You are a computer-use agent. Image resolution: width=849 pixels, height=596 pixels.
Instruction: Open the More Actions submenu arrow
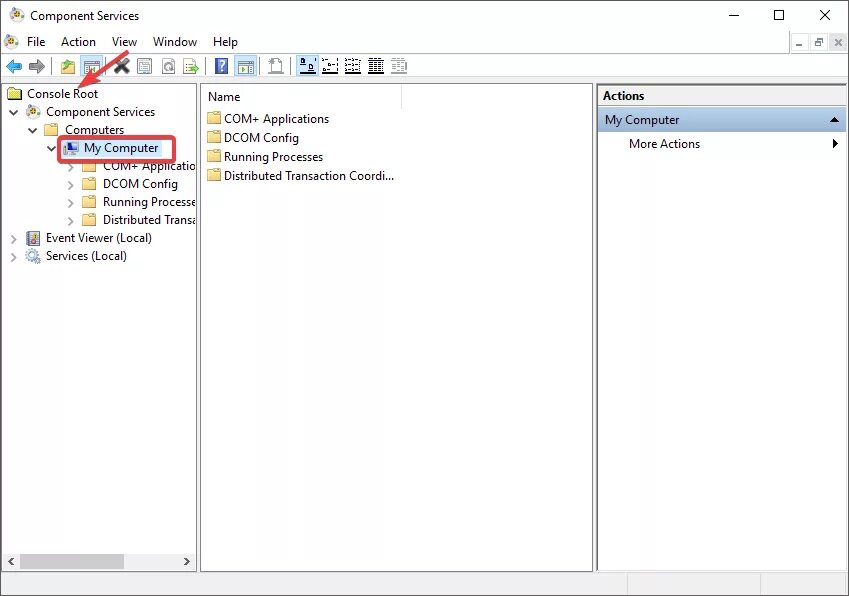pos(835,143)
